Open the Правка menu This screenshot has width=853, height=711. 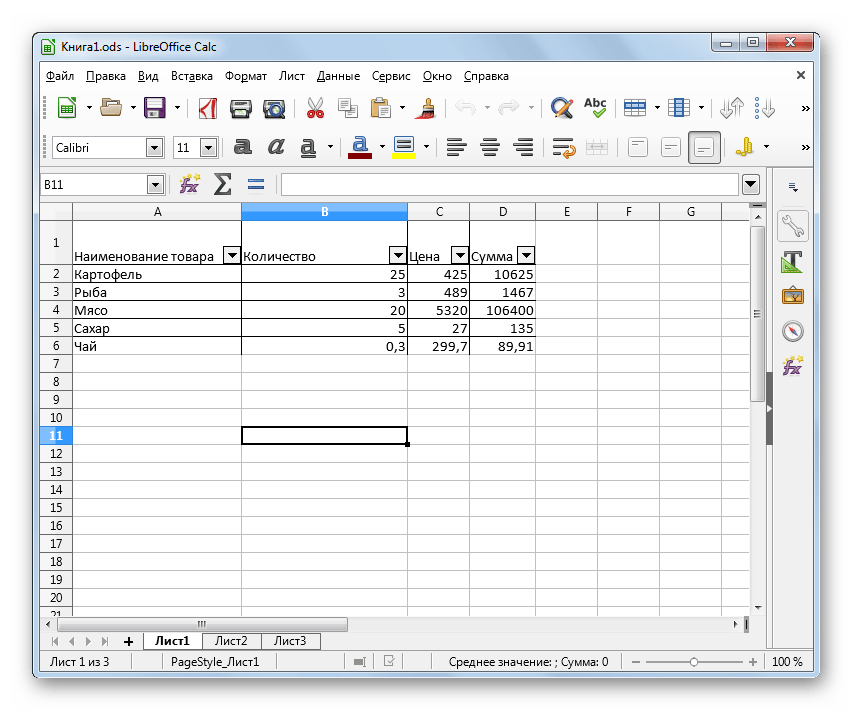tap(106, 76)
